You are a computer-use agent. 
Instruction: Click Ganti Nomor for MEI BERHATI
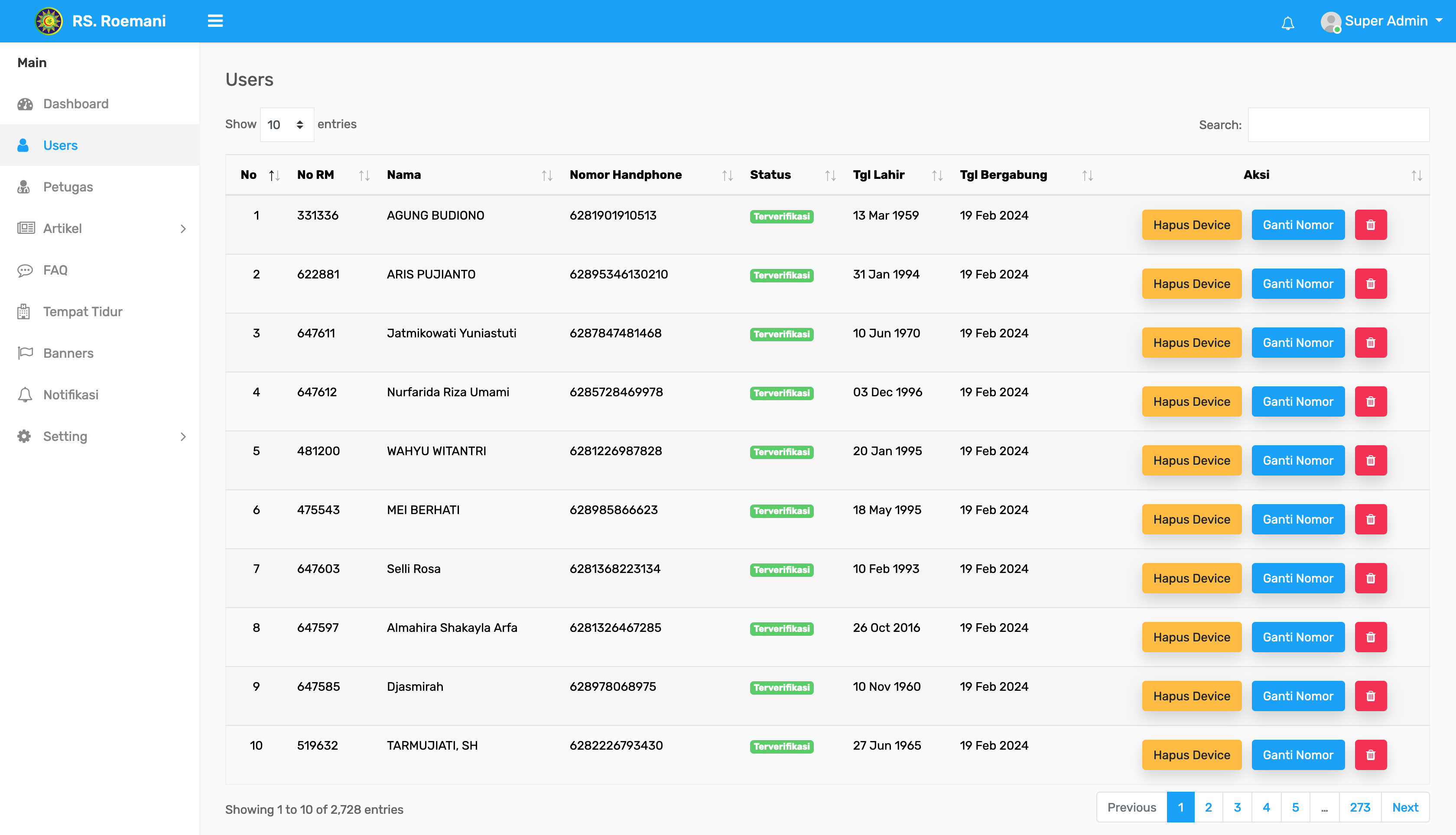pyautogui.click(x=1298, y=520)
